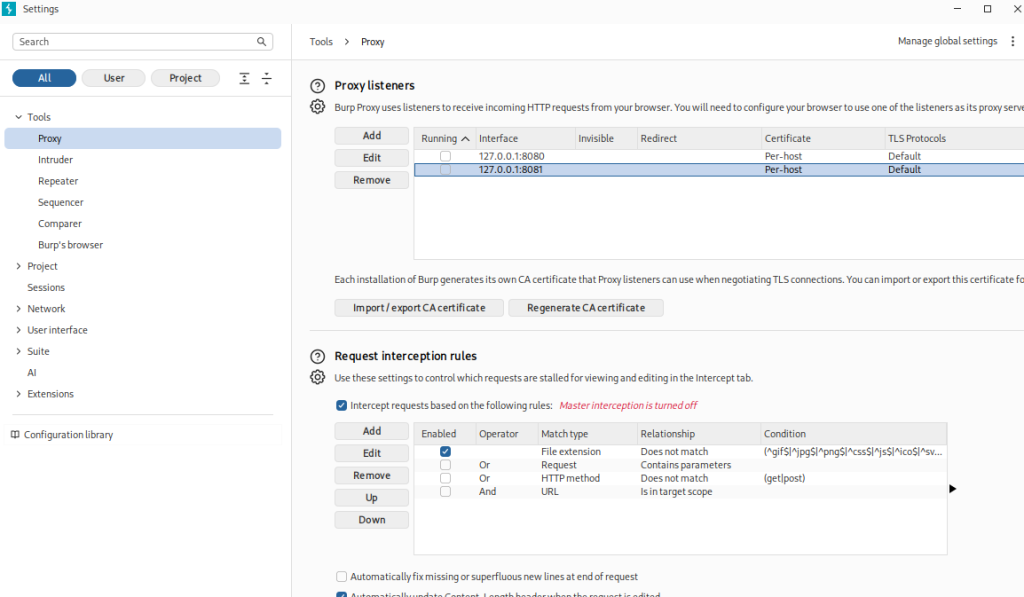Expand the Extensions tree node
1024x597 pixels.
pos(18,394)
